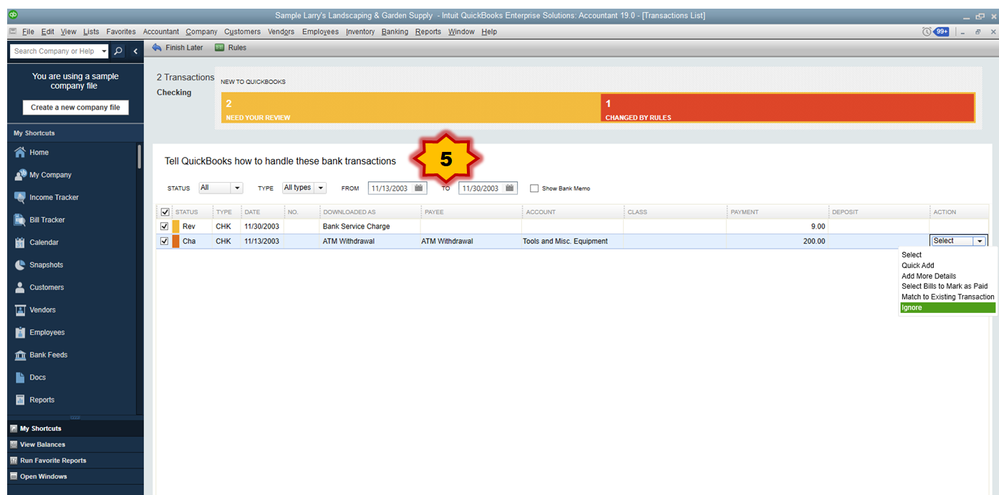Open the Calendar shortcut icon
This screenshot has width=999, height=495.
click(x=20, y=242)
